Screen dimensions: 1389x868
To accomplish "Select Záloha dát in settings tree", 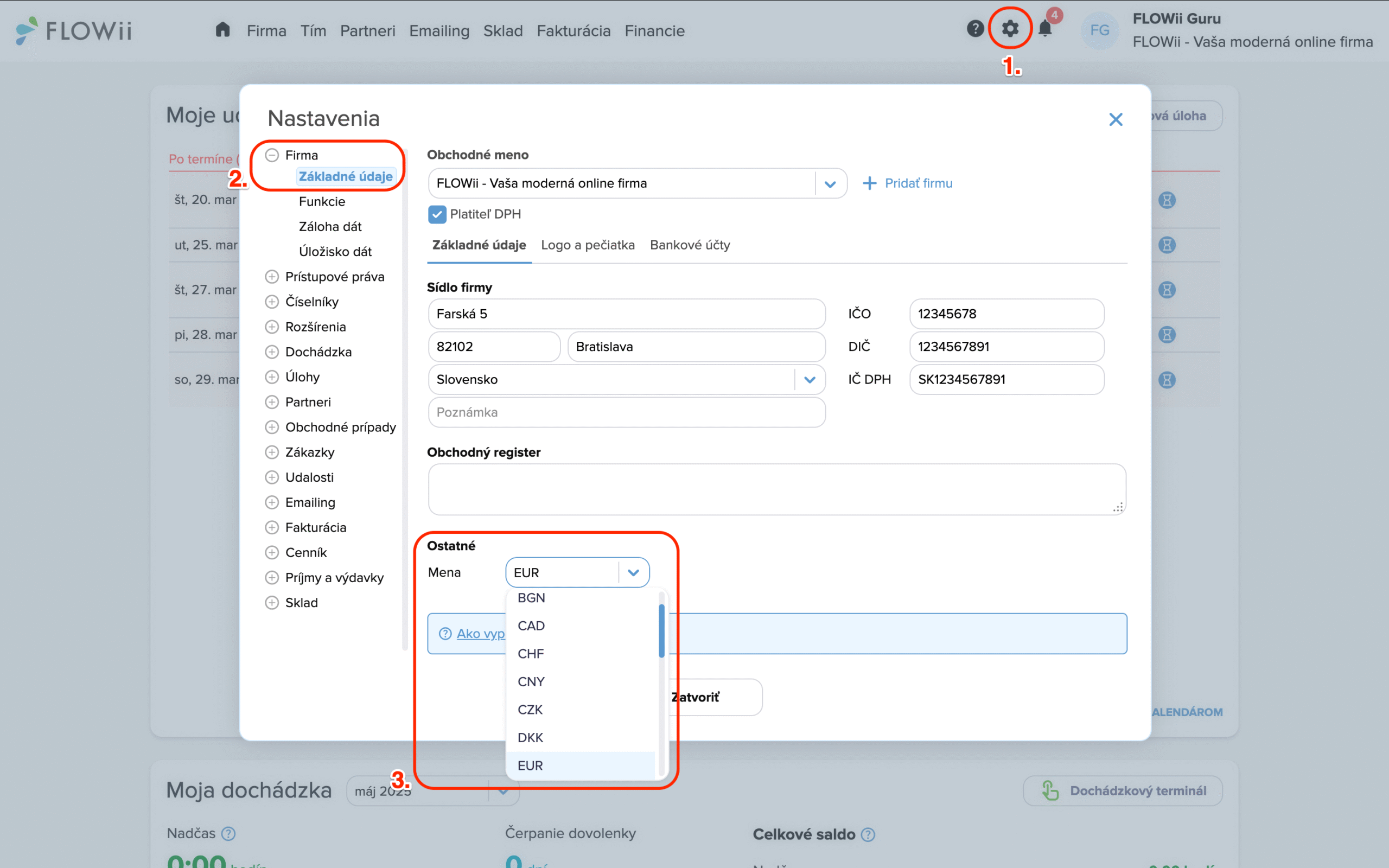I will click(330, 227).
